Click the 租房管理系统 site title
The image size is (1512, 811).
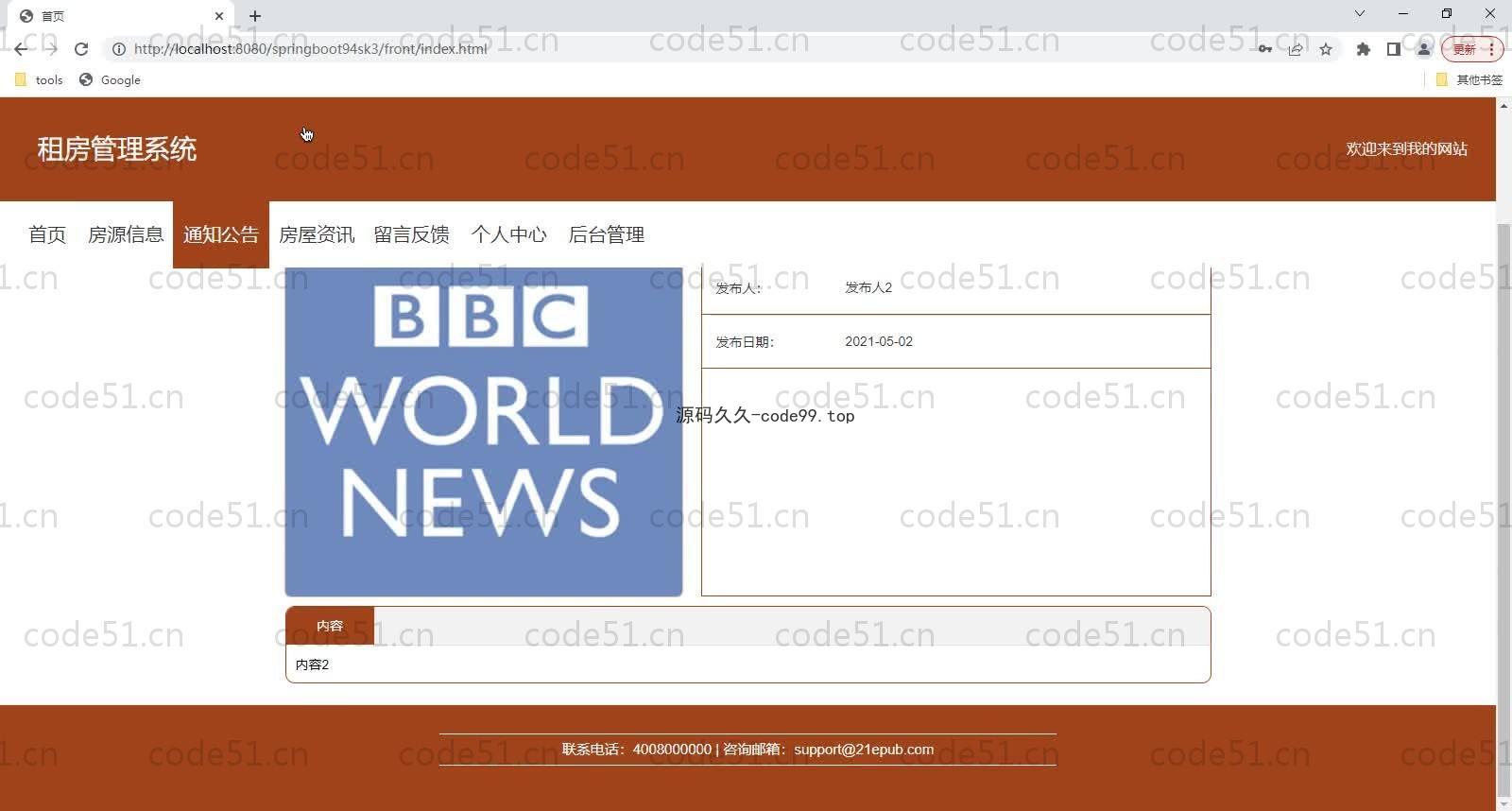(x=117, y=149)
